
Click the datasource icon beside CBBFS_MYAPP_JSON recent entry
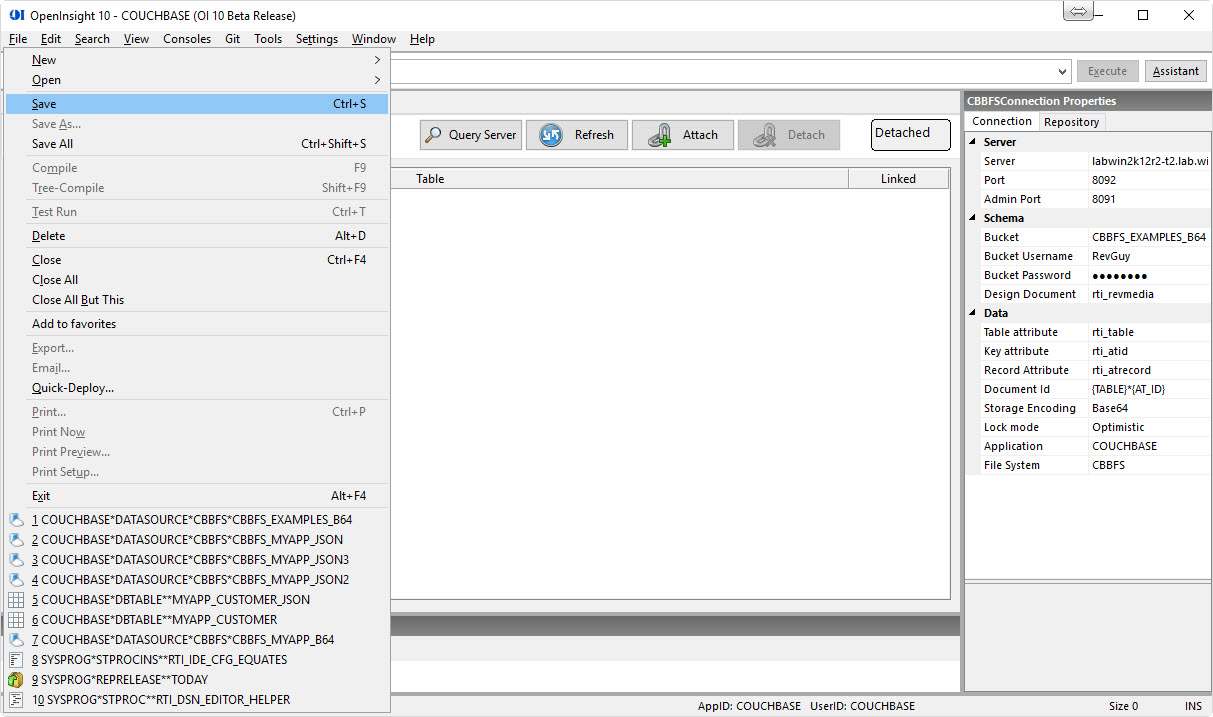tap(16, 540)
